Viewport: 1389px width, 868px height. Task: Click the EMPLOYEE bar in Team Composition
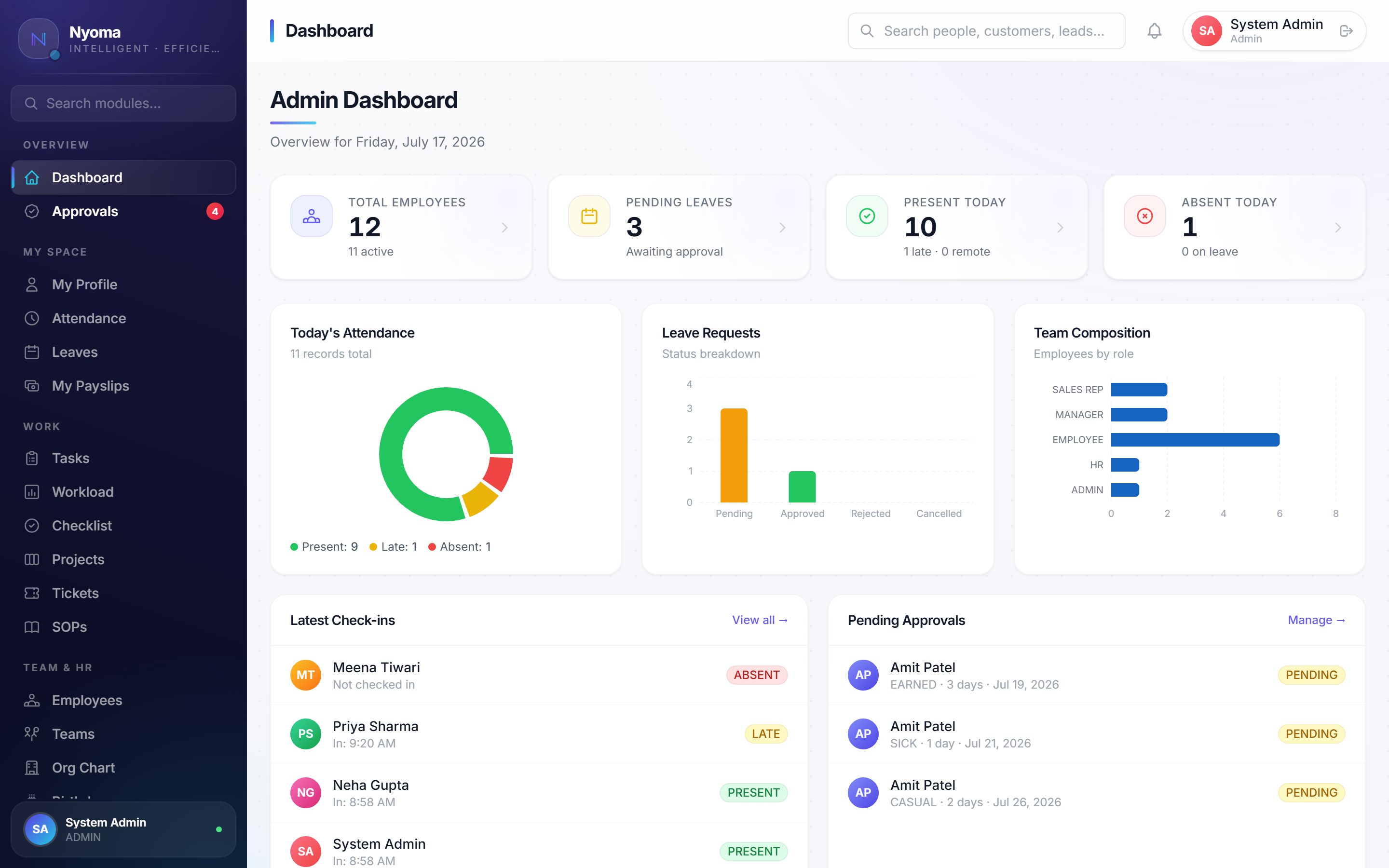[1195, 440]
